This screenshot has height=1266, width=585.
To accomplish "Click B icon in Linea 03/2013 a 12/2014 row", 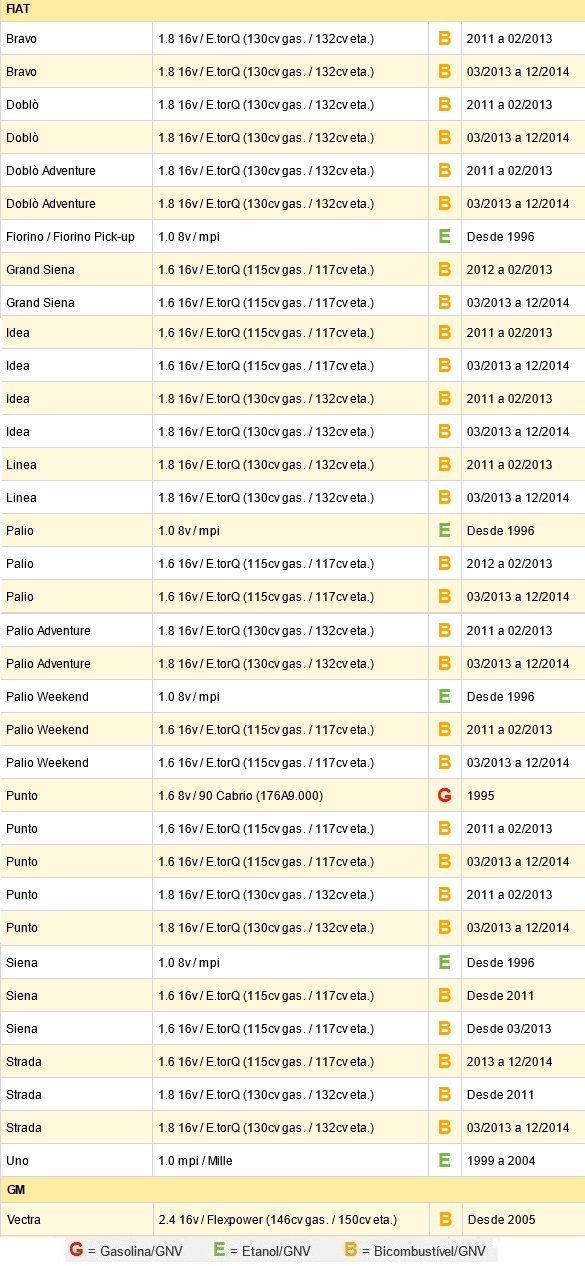I will [x=444, y=498].
